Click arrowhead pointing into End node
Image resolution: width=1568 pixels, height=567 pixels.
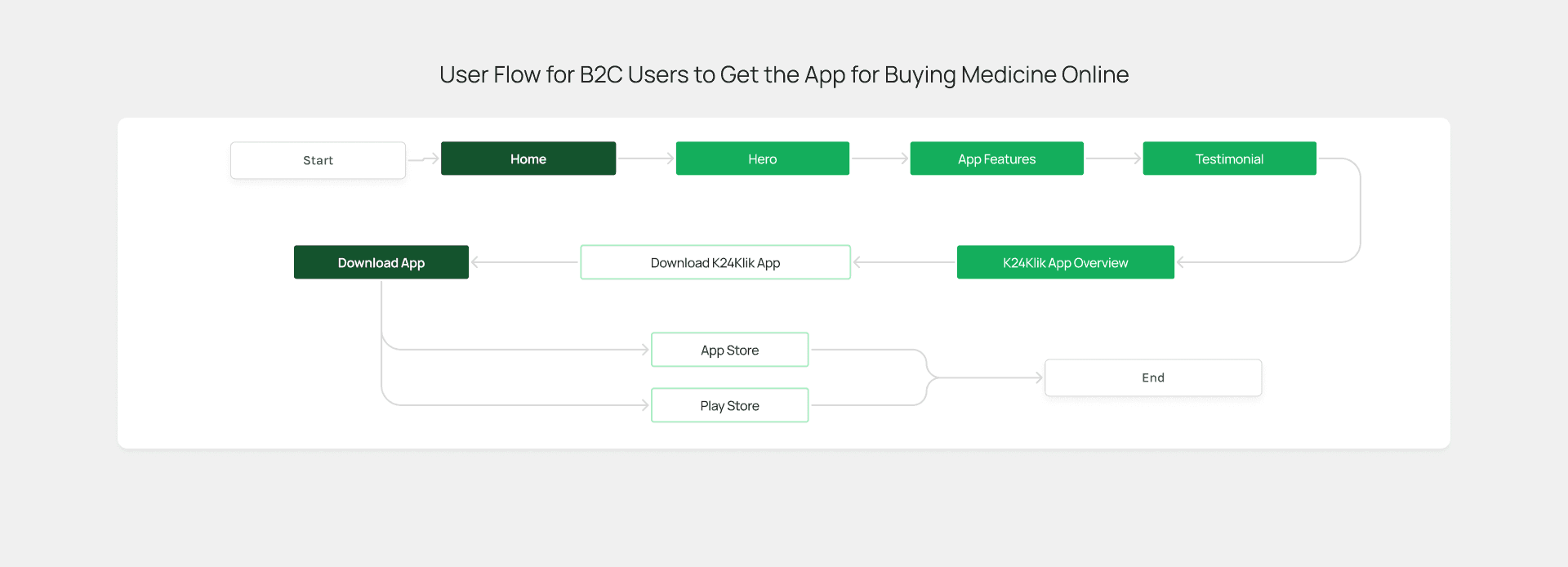coord(1038,377)
